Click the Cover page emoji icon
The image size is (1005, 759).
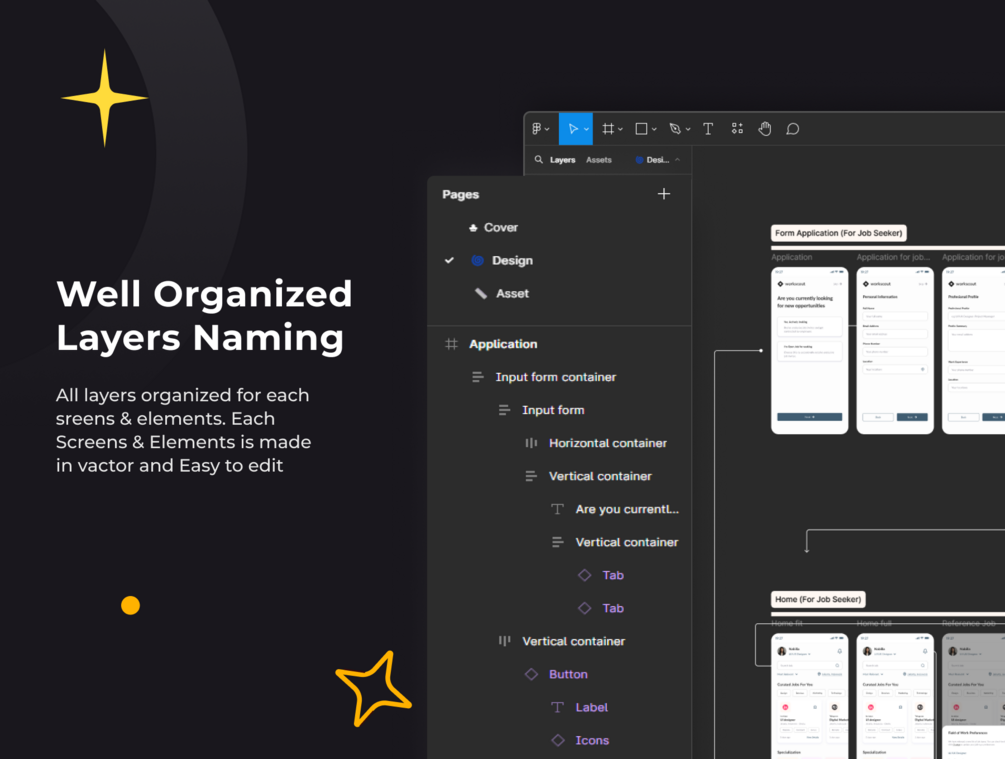click(x=473, y=228)
